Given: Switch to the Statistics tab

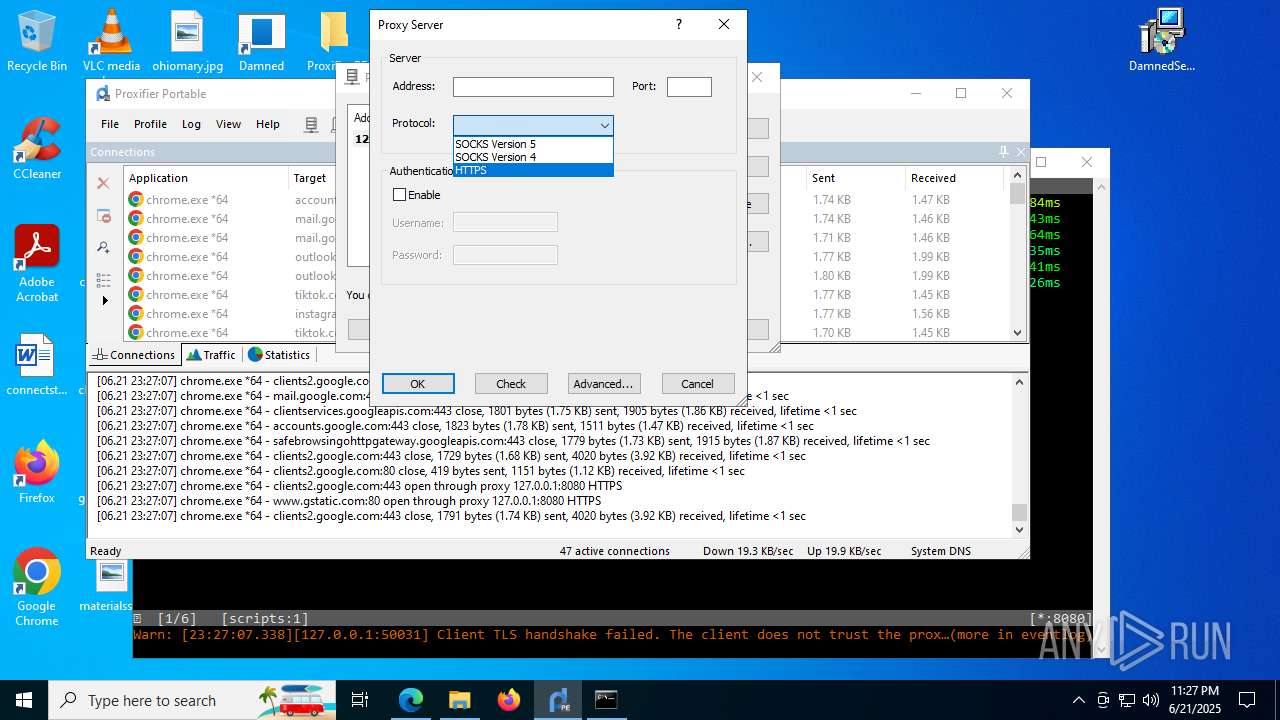Looking at the screenshot, I should [279, 355].
